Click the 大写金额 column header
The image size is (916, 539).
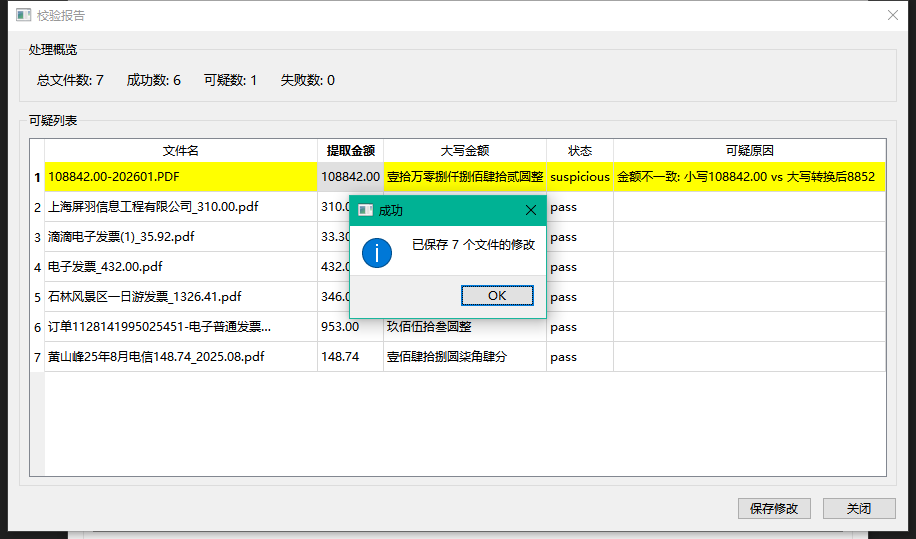click(x=464, y=151)
